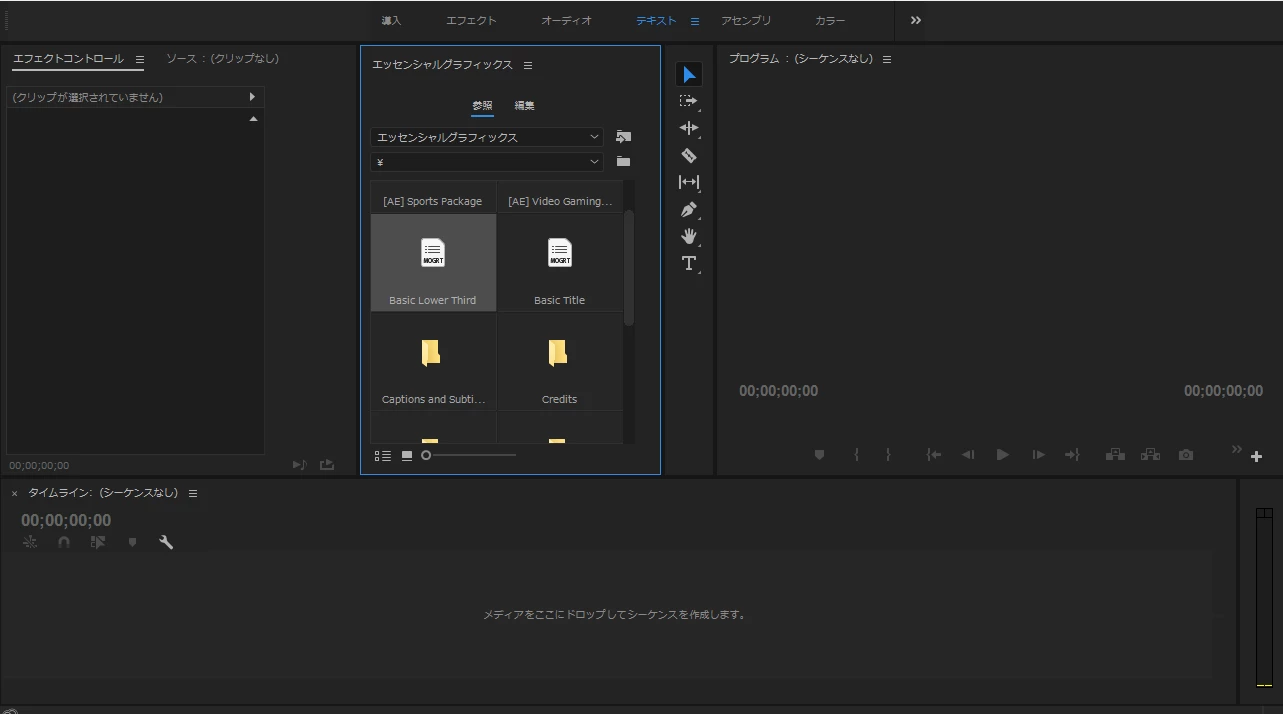Switch Essential Graphics browser to thumbnail view

pos(407,456)
